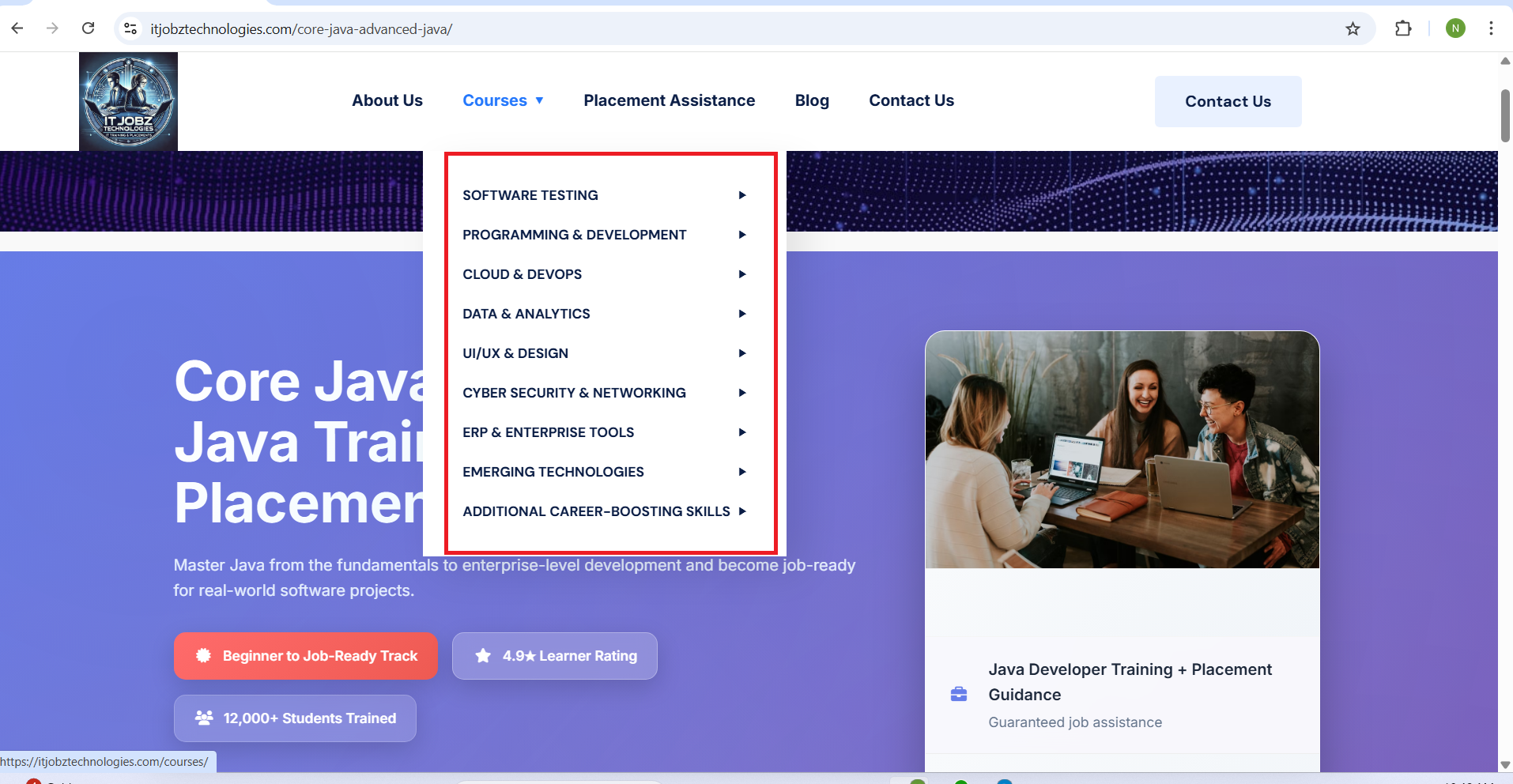This screenshot has width=1513, height=784.
Task: Open Cloud & DevOps submenu
Action: [604, 274]
